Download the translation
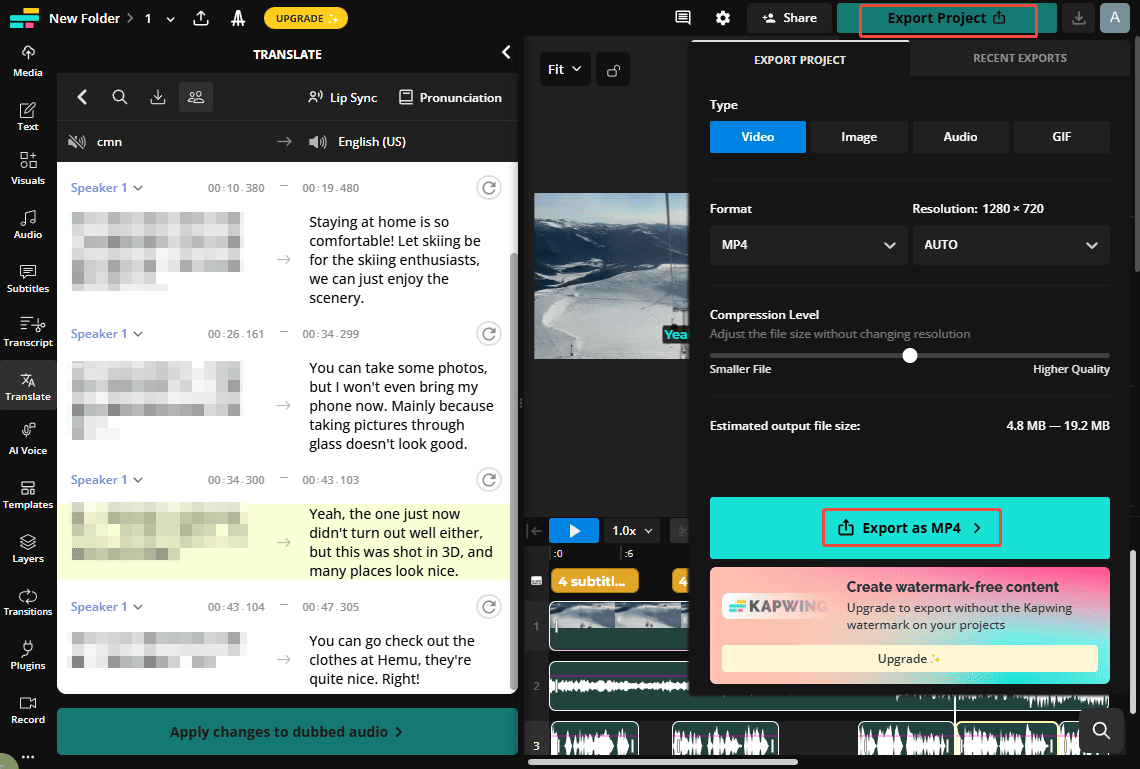This screenshot has width=1140, height=769. (x=158, y=97)
